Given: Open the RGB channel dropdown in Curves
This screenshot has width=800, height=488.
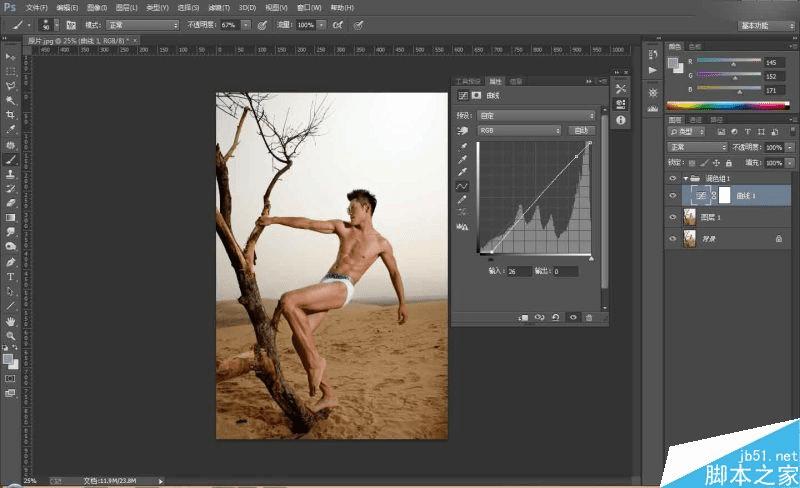Looking at the screenshot, I should tap(518, 130).
